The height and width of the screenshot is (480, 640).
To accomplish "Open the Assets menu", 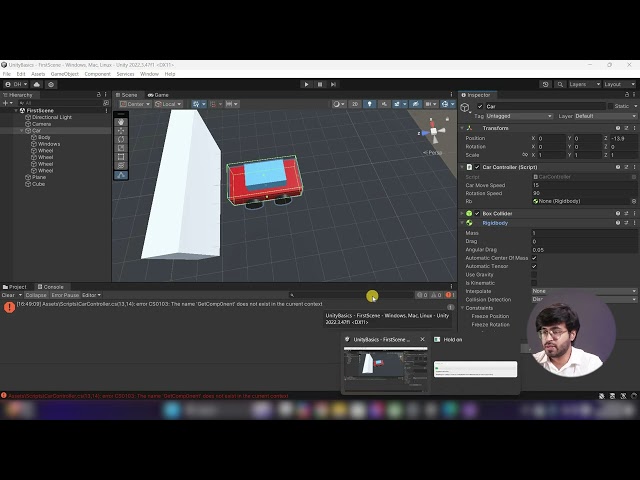I will tap(38, 74).
